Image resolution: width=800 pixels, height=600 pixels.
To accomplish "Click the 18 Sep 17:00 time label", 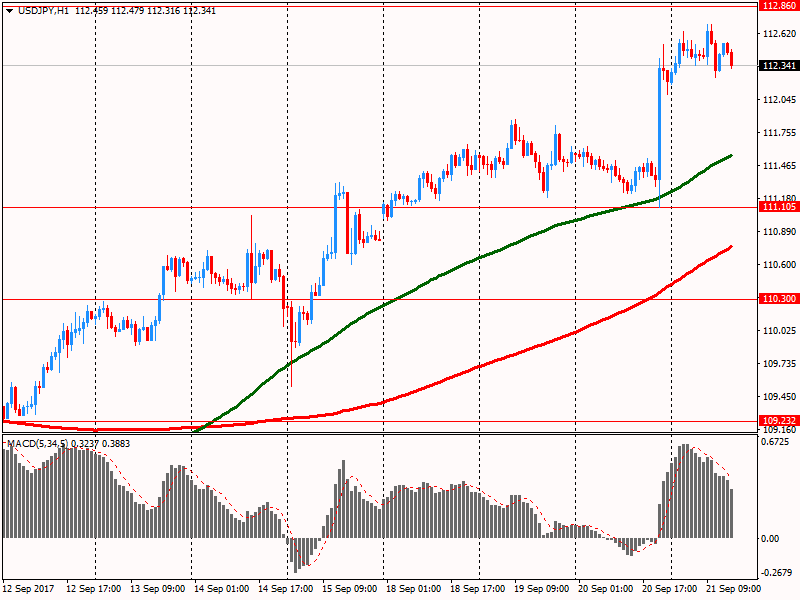I will coord(478,588).
